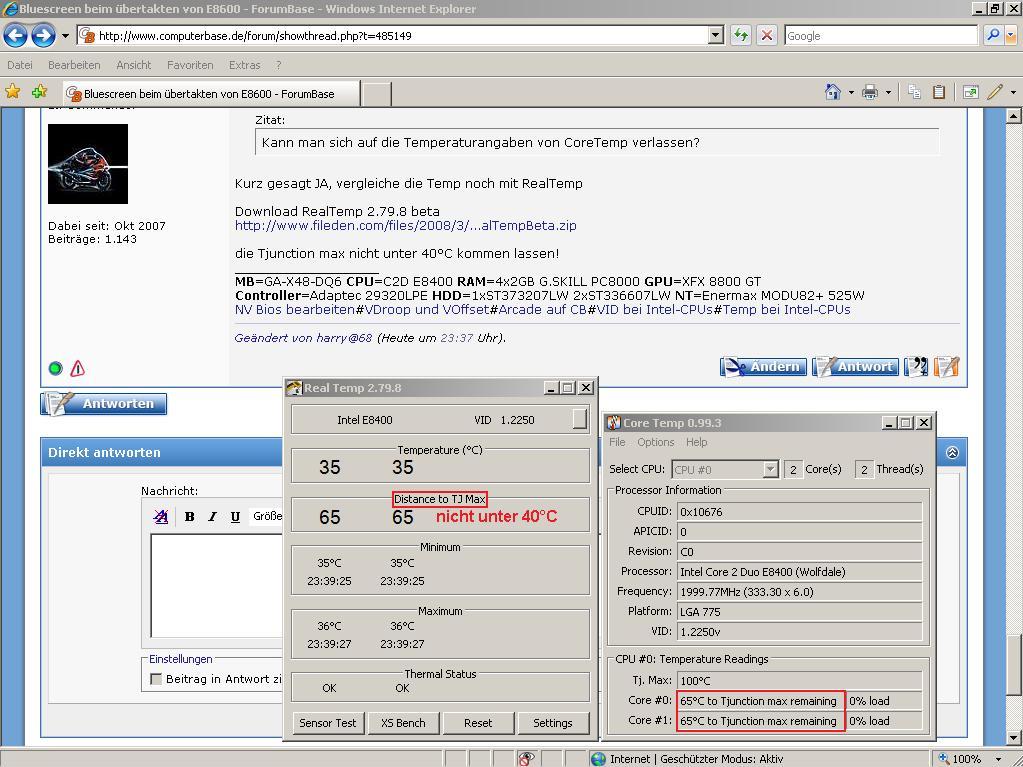Open the Favorites Center star icon

(12, 92)
